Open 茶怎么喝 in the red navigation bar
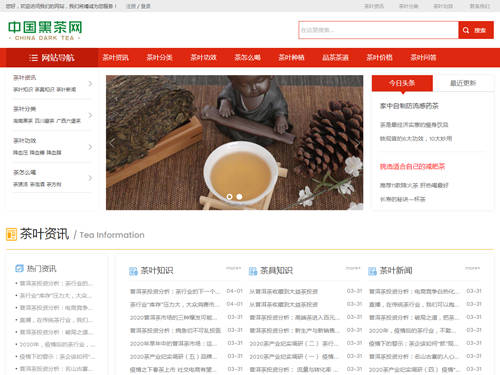 247,58
